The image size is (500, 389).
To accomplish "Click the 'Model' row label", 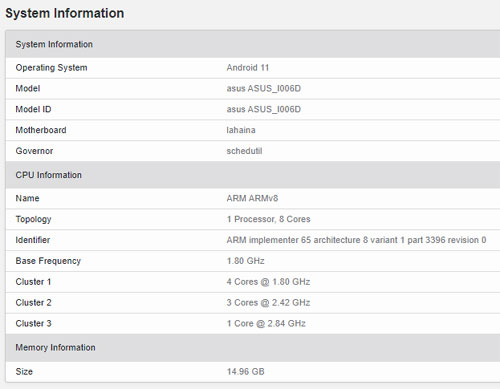I will [28, 88].
